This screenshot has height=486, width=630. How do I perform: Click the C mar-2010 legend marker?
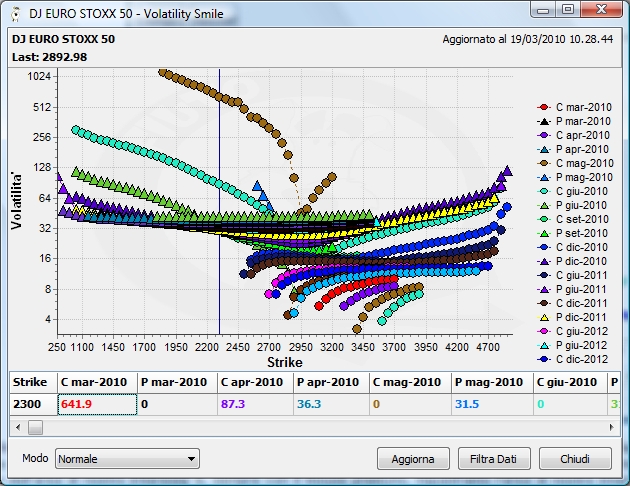tap(544, 107)
